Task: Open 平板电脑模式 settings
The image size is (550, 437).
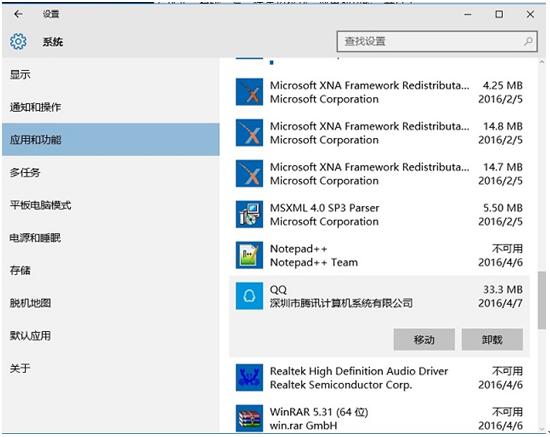Action: click(x=111, y=205)
